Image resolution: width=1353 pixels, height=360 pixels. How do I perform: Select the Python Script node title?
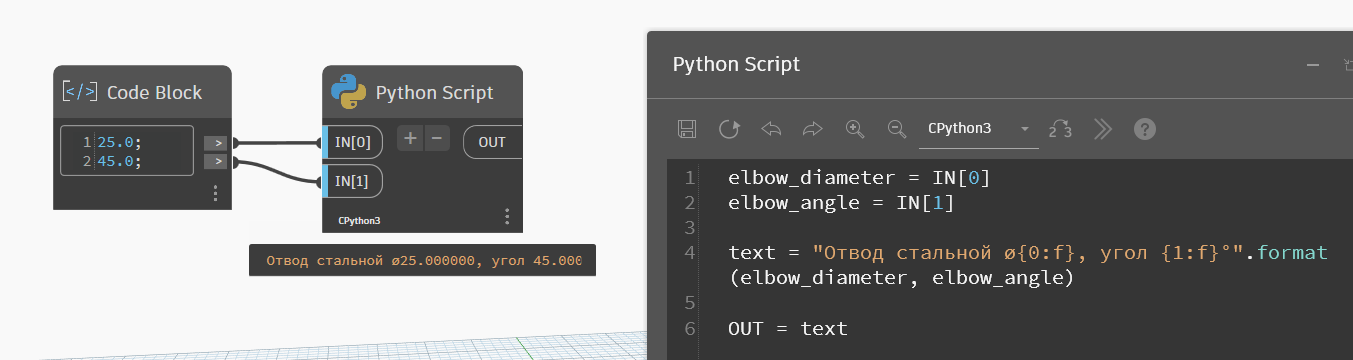point(434,93)
